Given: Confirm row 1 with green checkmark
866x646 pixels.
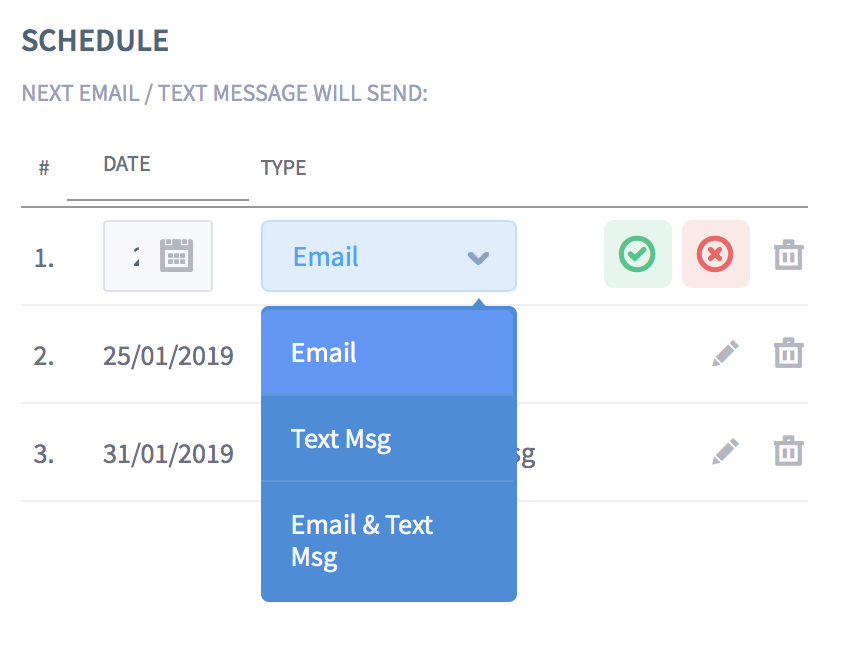Looking at the screenshot, I should coord(637,255).
